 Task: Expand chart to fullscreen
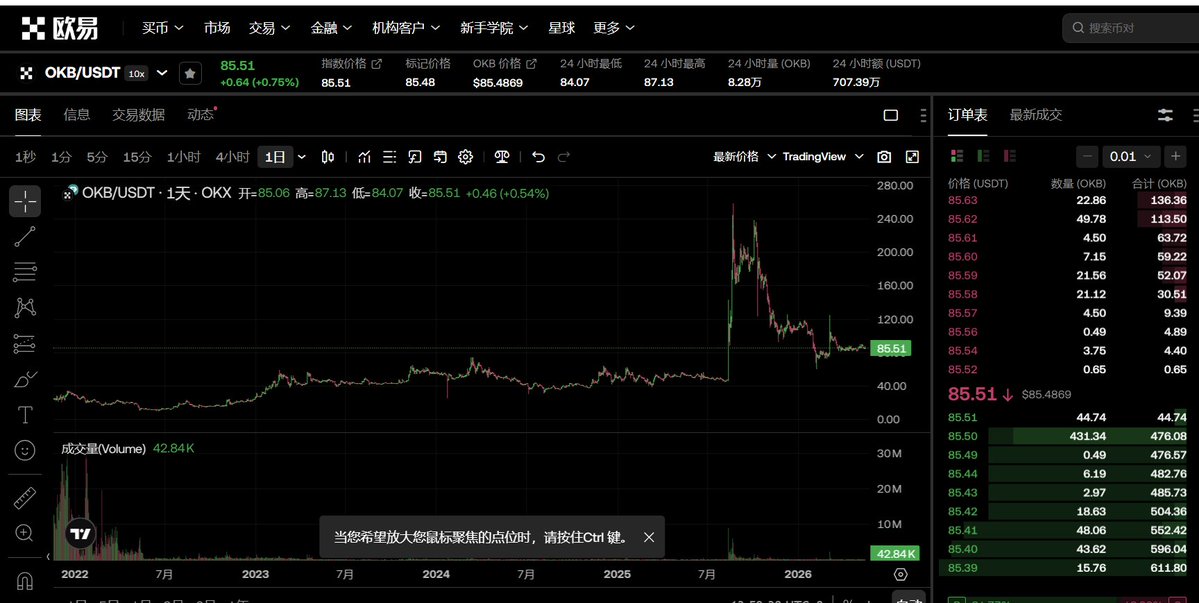point(912,157)
